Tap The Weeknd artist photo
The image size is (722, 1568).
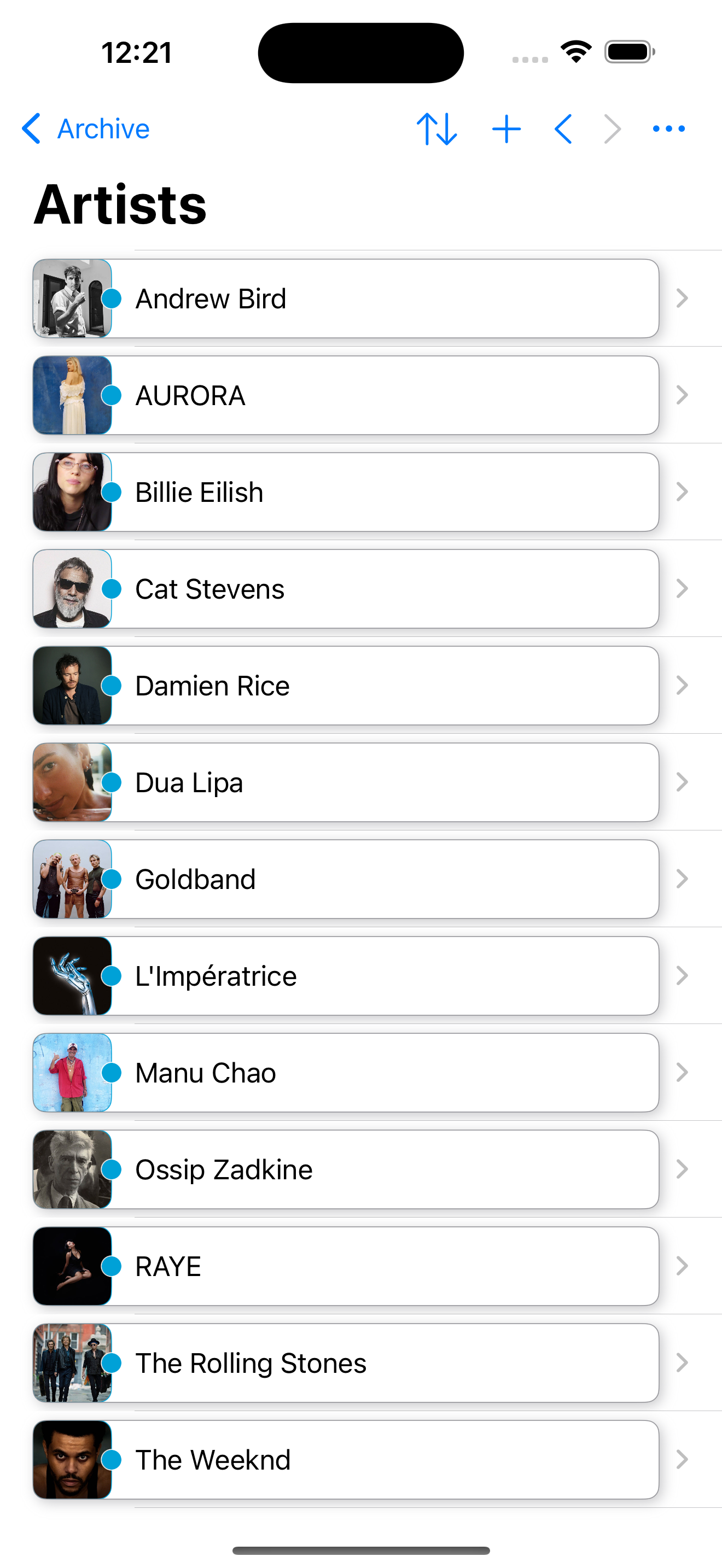(x=71, y=1460)
